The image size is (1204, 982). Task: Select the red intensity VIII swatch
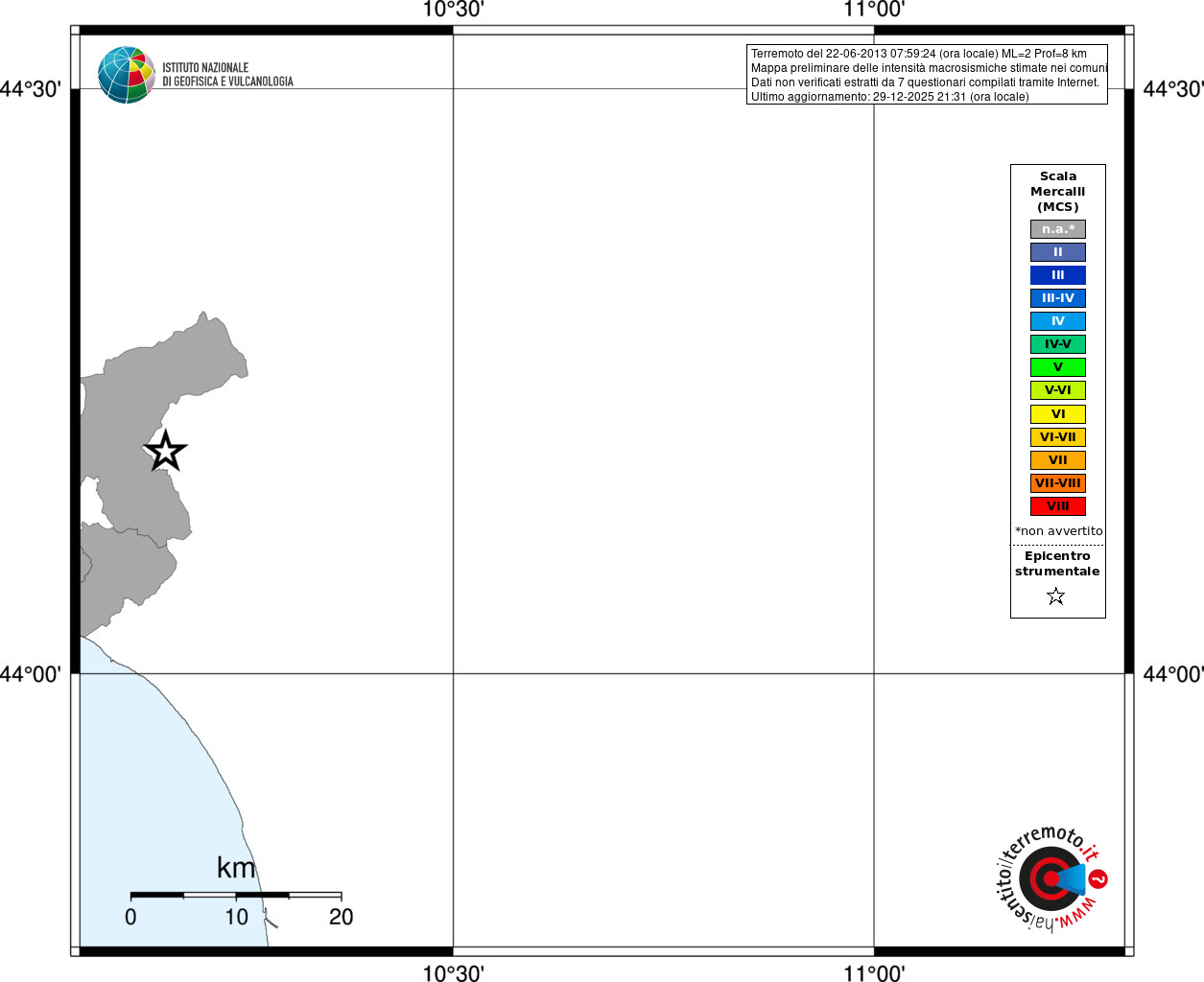[x=1058, y=506]
